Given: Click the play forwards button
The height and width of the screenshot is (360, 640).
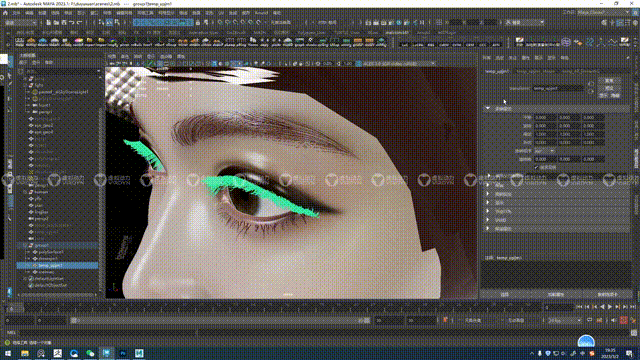Looking at the screenshot, I should 610,307.
